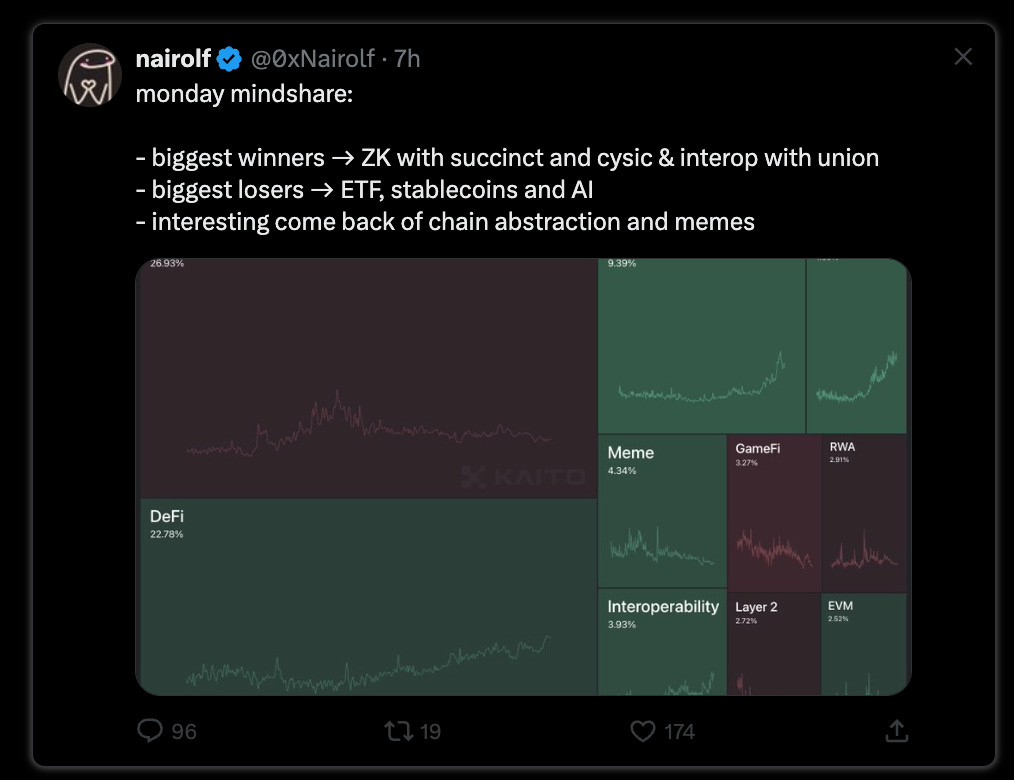Click the Kaito logo watermark
The height and width of the screenshot is (780, 1014).
click(x=524, y=477)
